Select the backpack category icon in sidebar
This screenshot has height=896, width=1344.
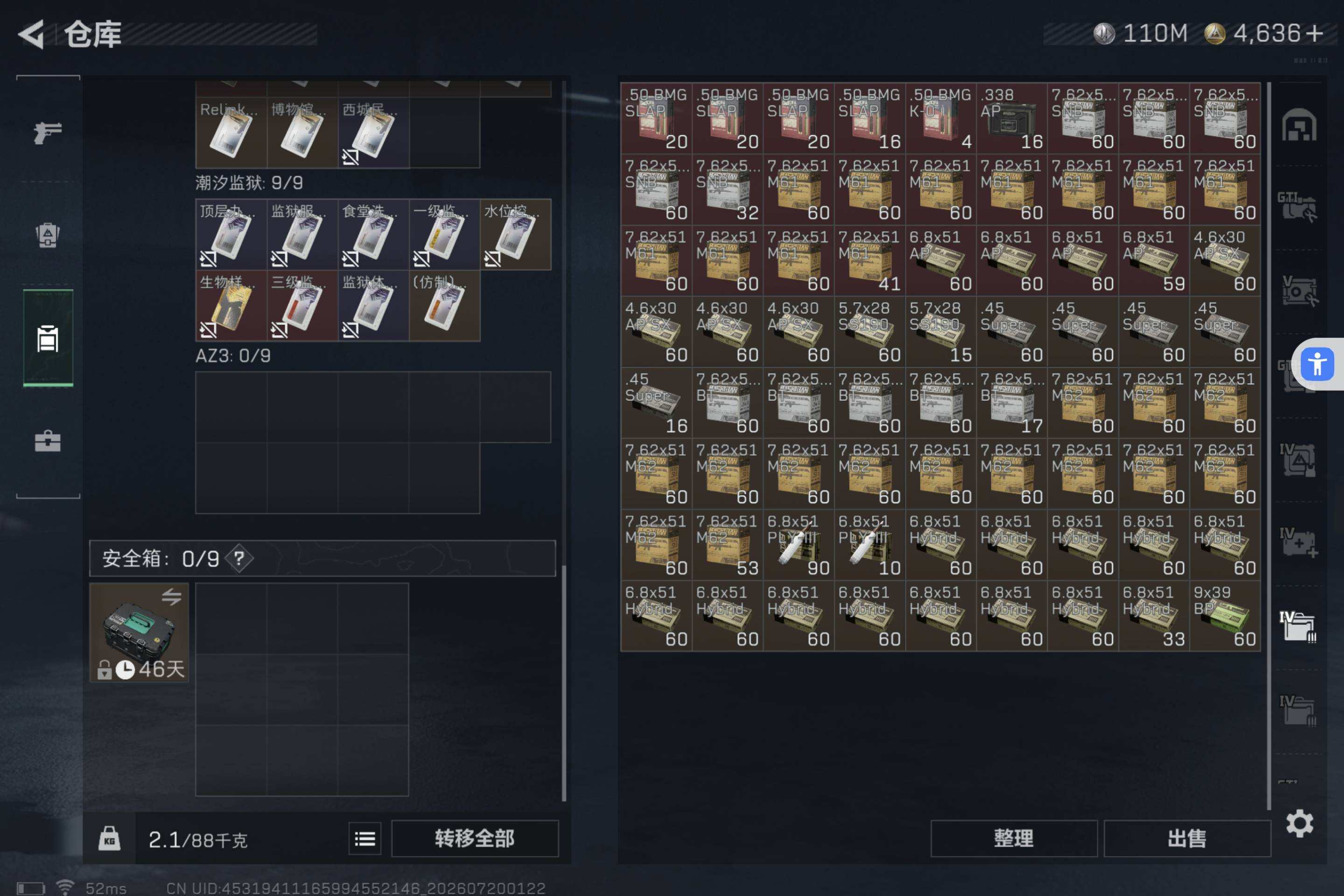(48, 234)
